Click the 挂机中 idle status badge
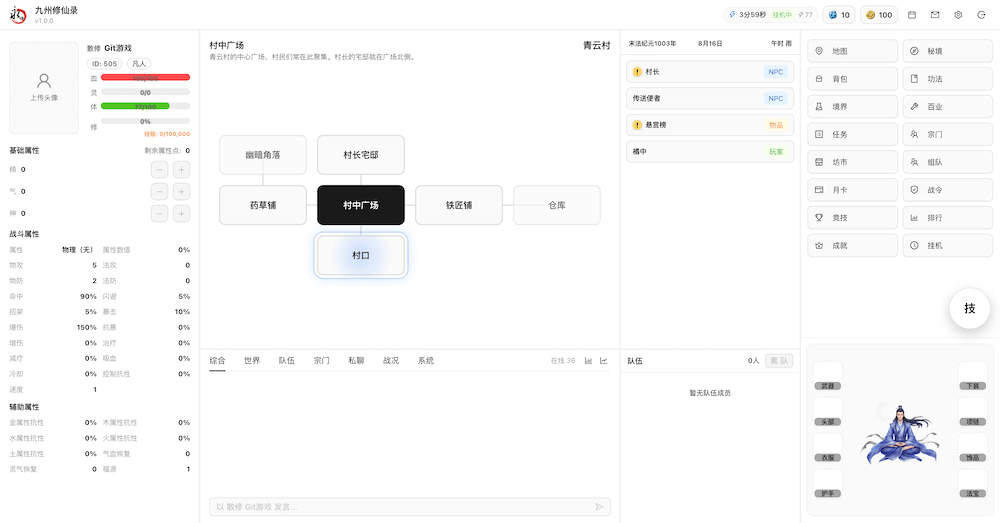The width and height of the screenshot is (1000, 523). (782, 15)
